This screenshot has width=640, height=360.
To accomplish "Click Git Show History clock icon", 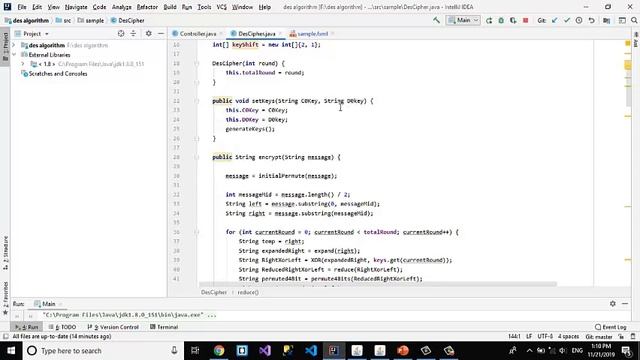I will pos(579,20).
